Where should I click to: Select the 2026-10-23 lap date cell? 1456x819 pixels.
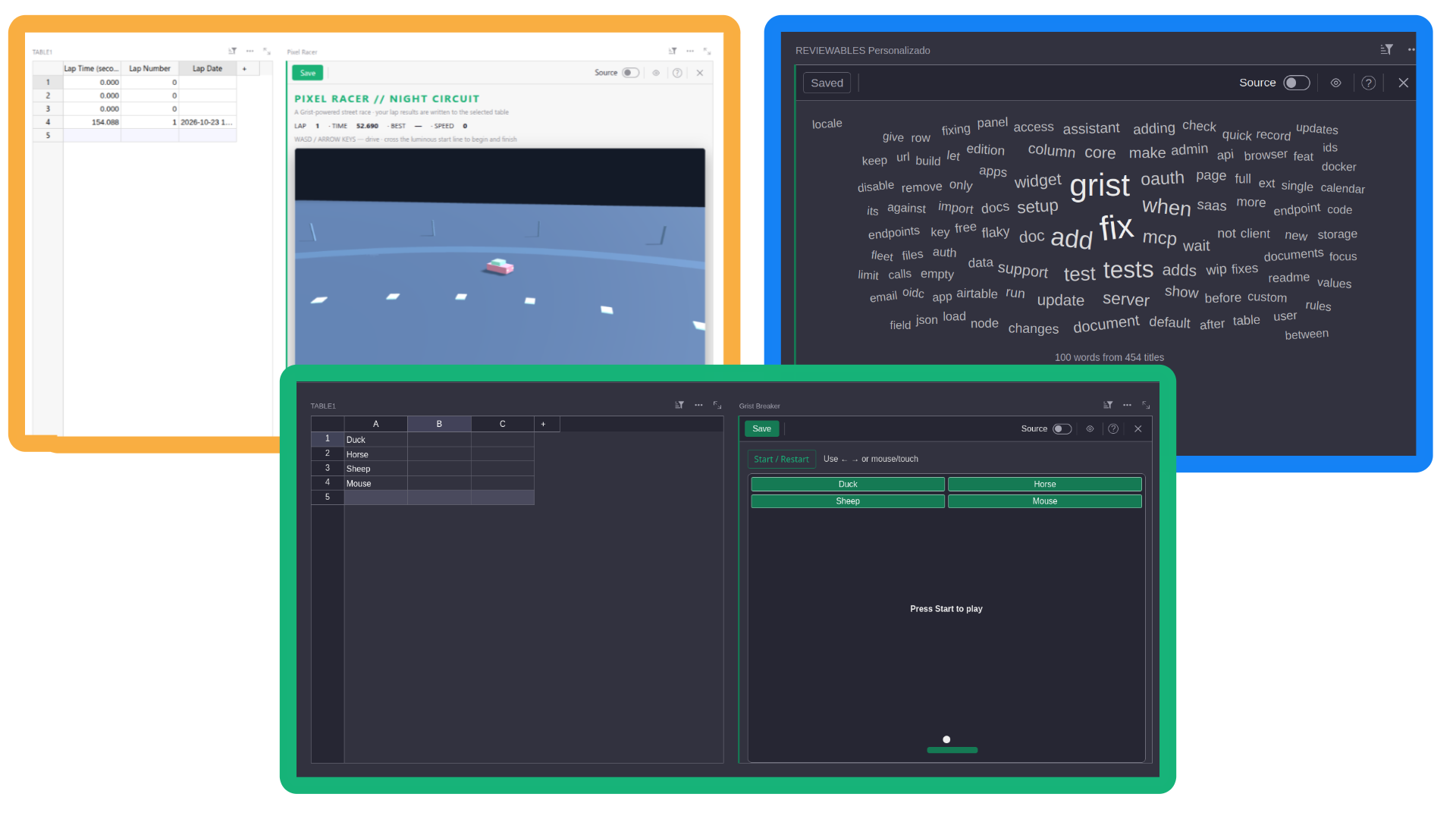(x=207, y=122)
